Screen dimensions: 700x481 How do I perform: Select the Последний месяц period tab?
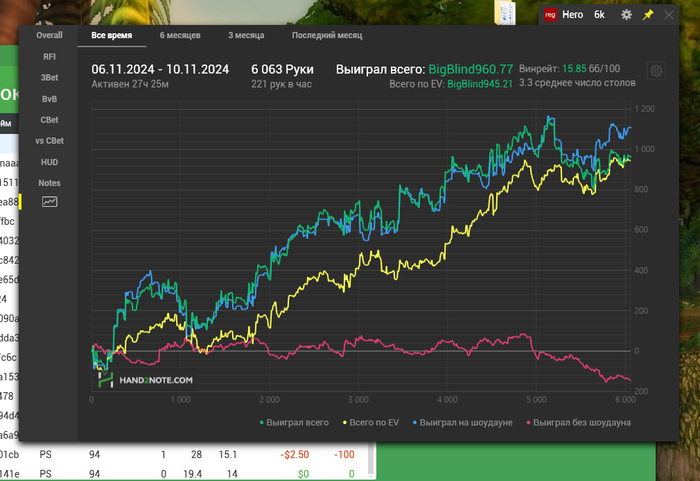[x=327, y=35]
